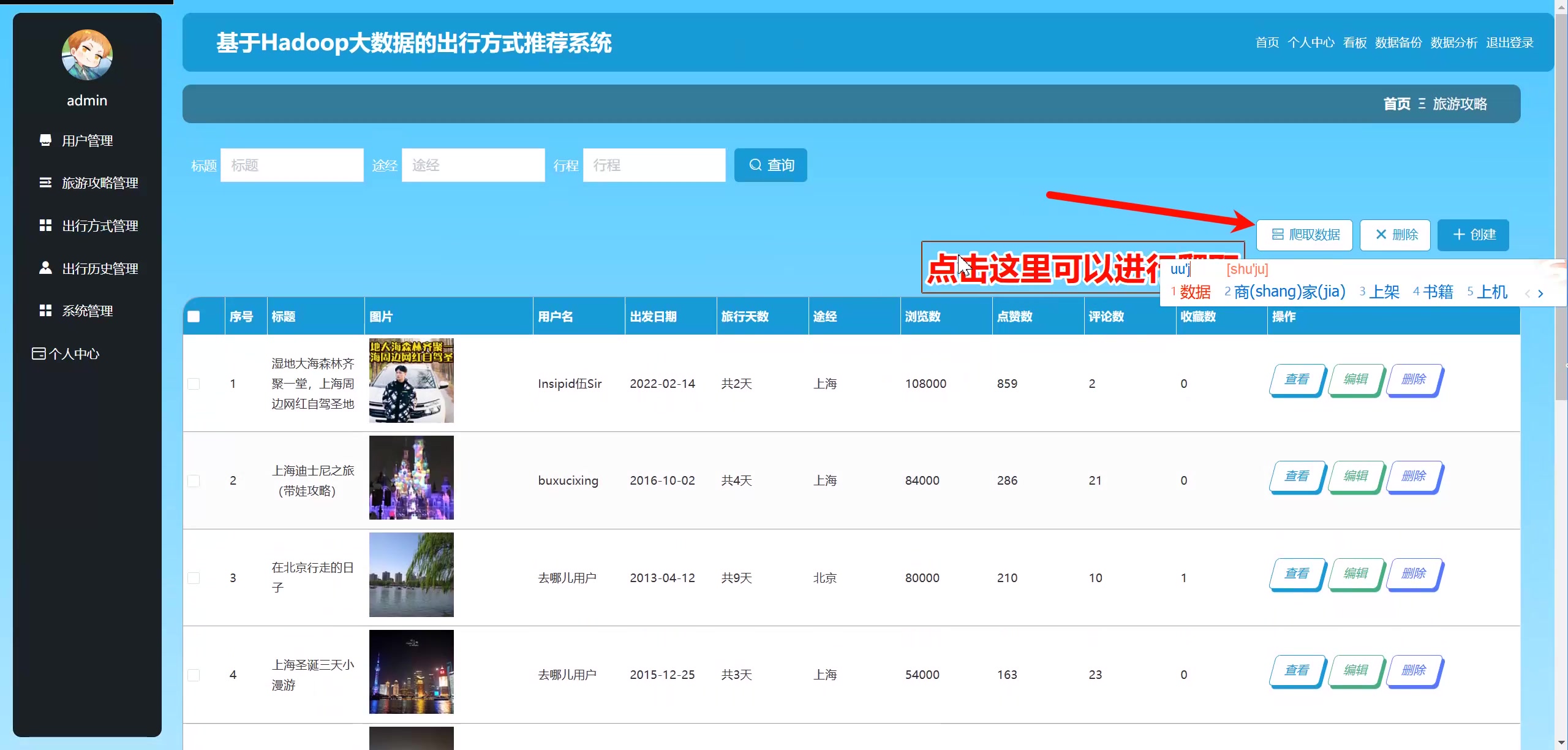
Task: Click 查看 for row 4 上海圣诞三天小漫游
Action: click(1297, 671)
